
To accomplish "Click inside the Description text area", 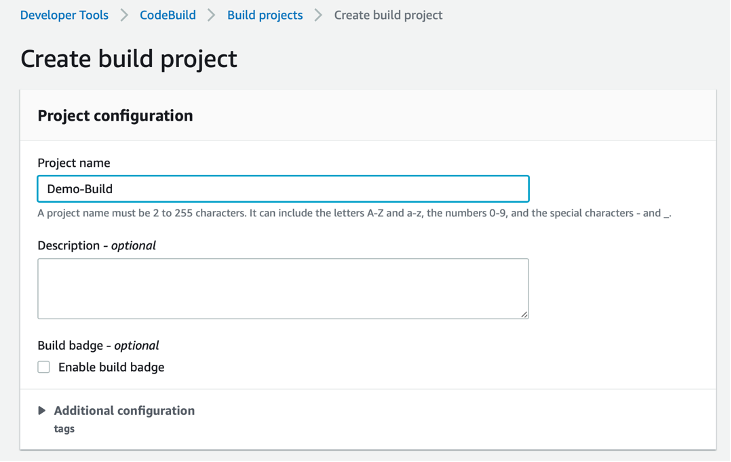I will point(283,288).
